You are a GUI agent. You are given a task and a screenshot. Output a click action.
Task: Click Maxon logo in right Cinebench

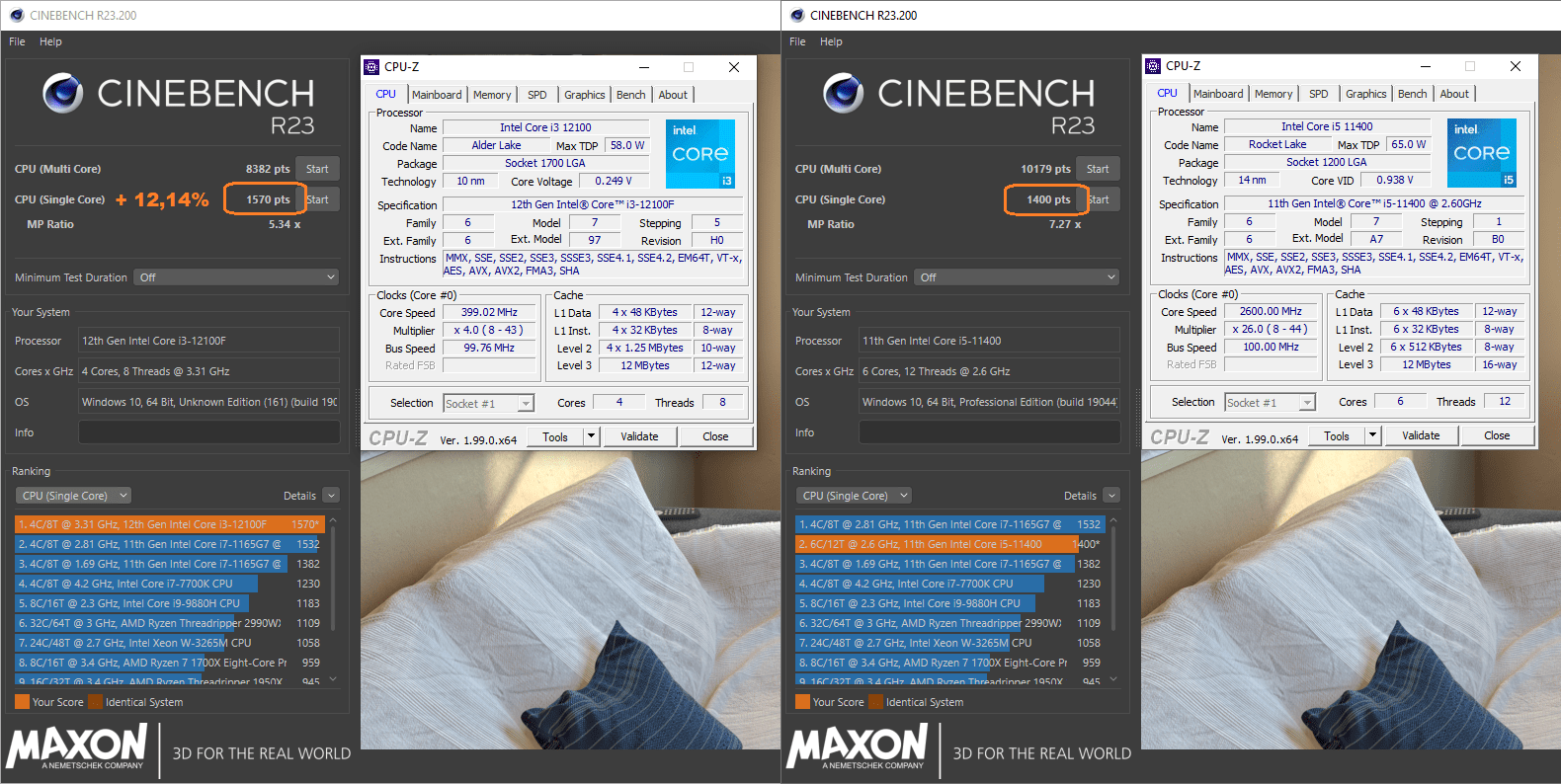(858, 746)
